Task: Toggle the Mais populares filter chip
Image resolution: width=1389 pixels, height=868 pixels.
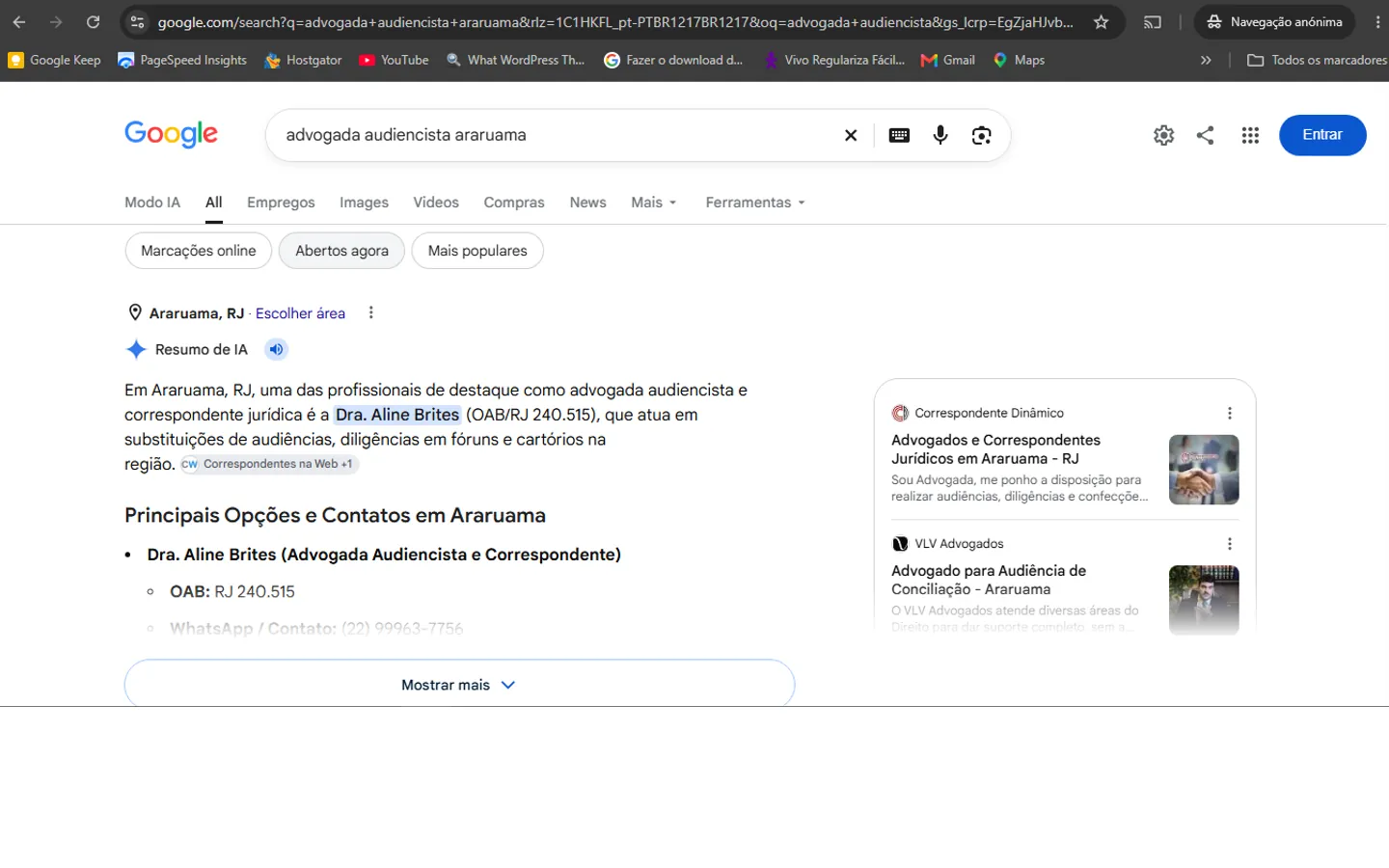Action: point(477,251)
